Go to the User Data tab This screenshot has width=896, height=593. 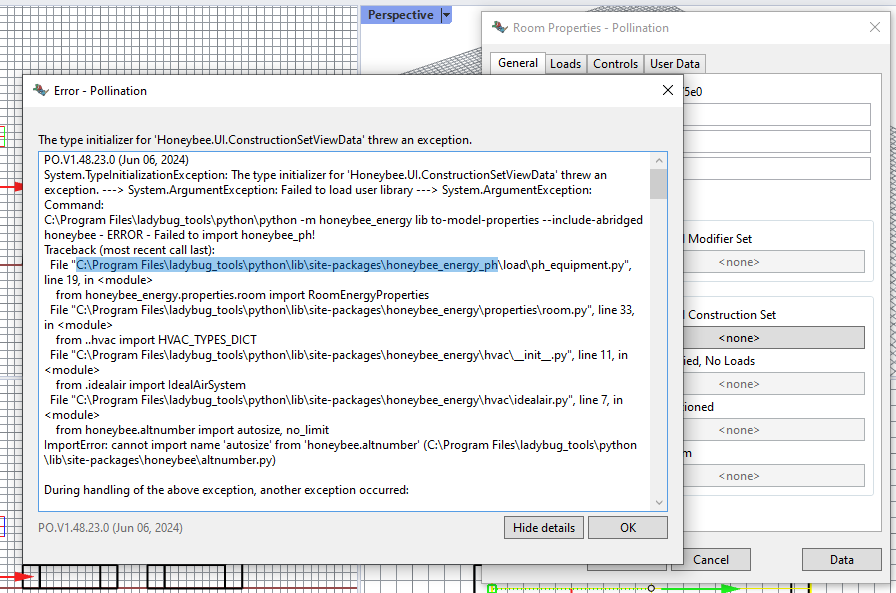pos(675,64)
